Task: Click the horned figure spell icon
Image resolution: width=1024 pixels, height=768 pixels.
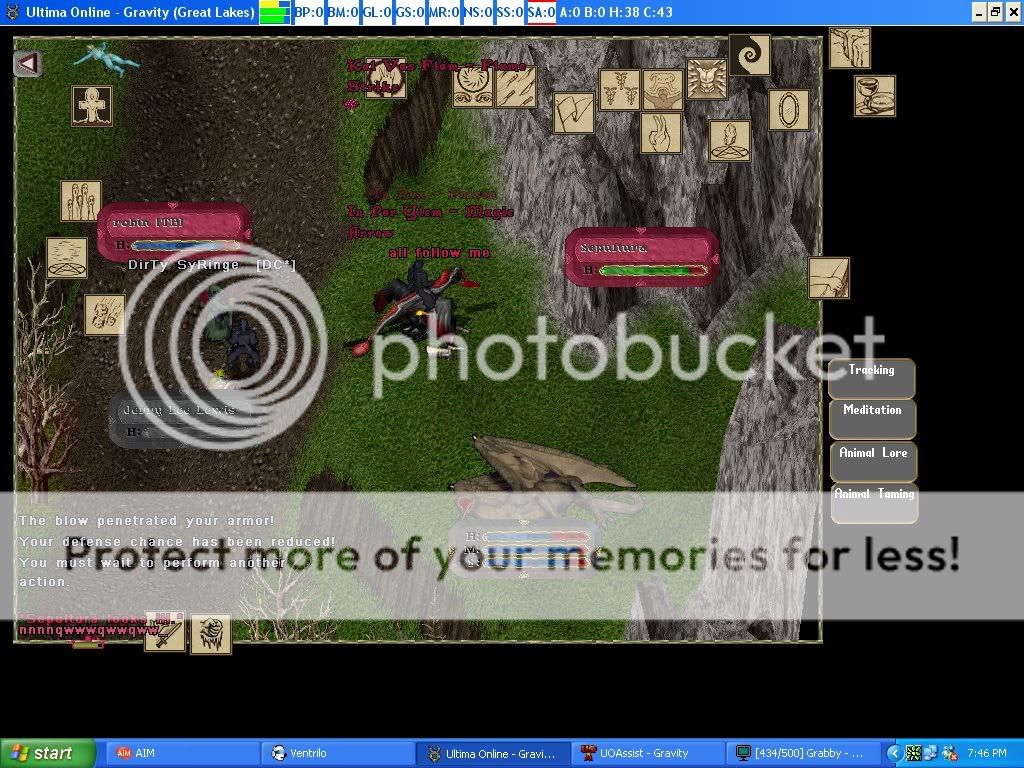Action: tap(663, 90)
